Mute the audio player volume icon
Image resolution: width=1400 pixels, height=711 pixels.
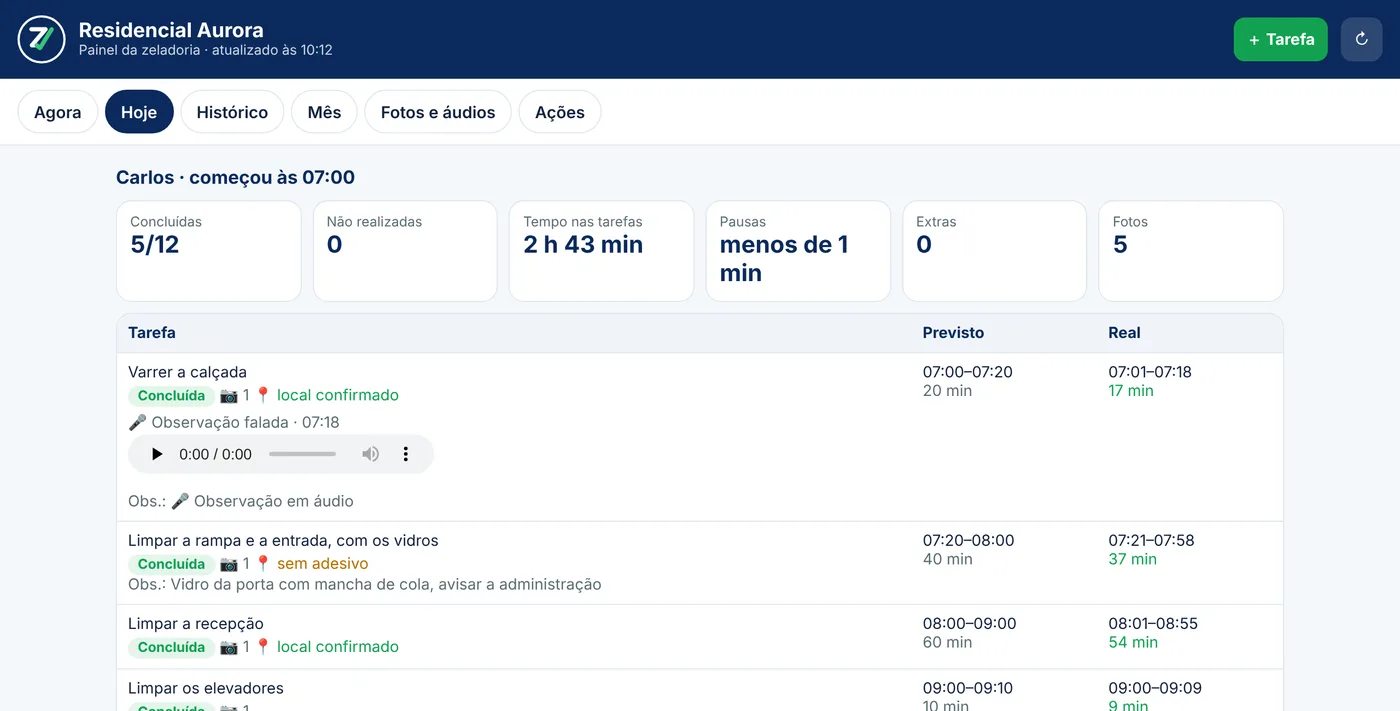pos(371,454)
